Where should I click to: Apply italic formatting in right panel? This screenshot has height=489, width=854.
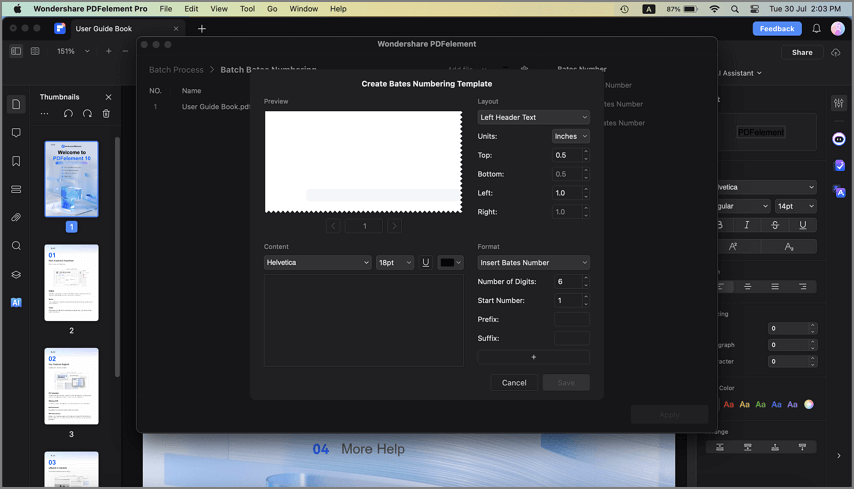[x=747, y=225]
